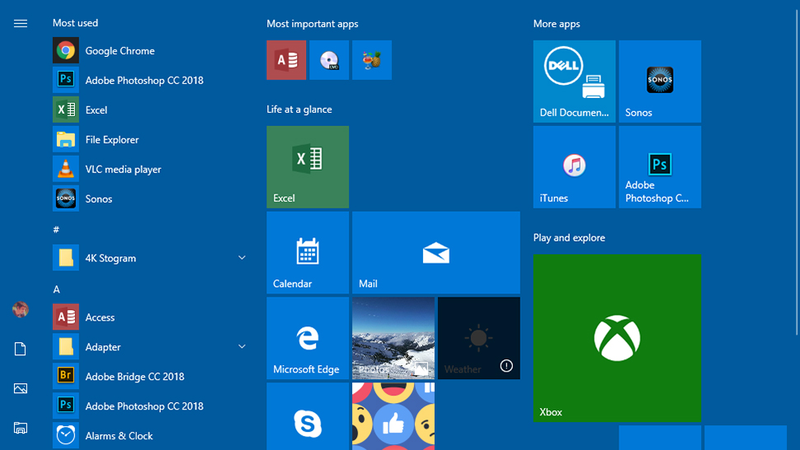This screenshot has height=450, width=800.
Task: Click the # section letter header
Action: click(x=56, y=230)
